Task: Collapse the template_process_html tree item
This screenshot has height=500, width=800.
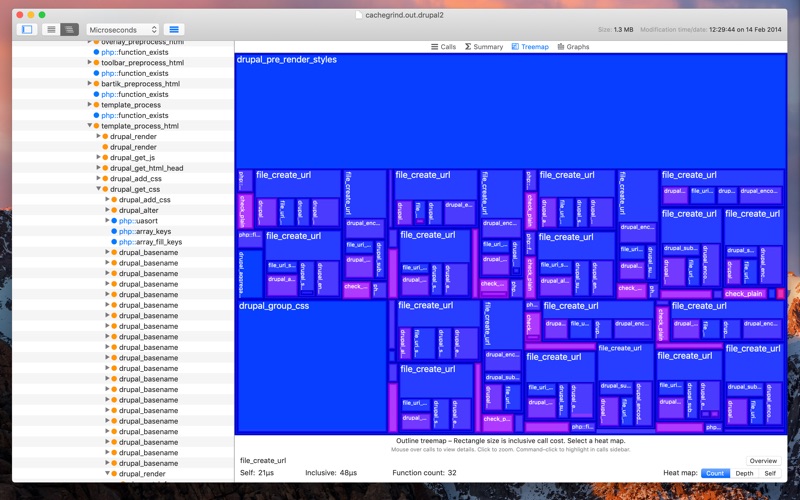Action: click(x=90, y=126)
